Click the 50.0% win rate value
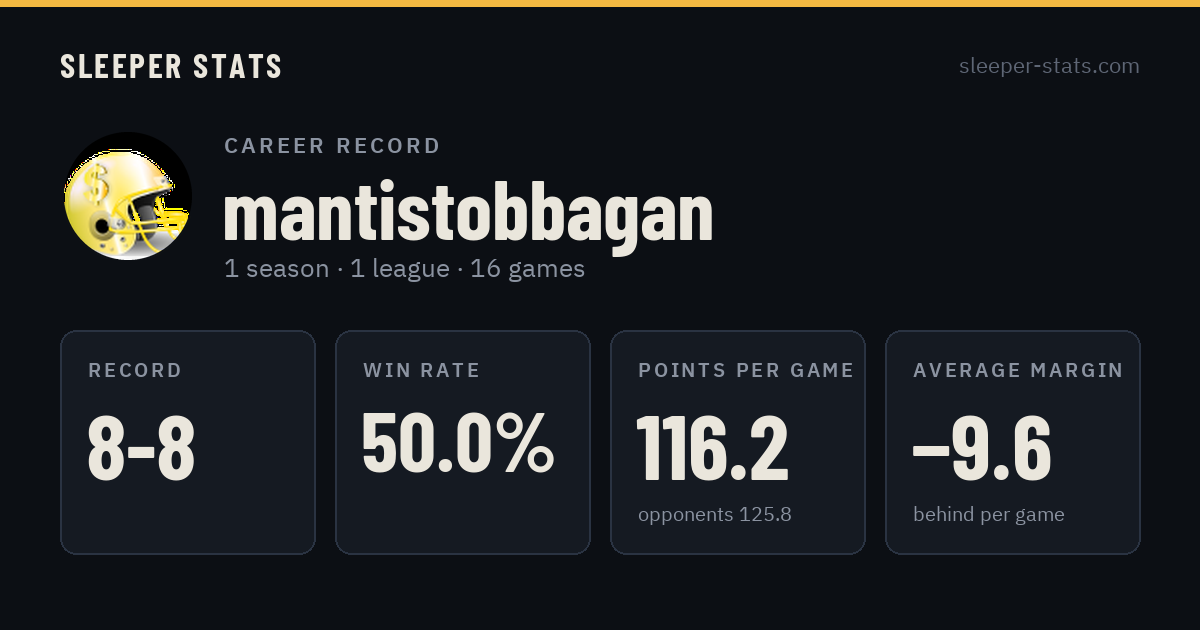This screenshot has height=630, width=1200. (458, 442)
